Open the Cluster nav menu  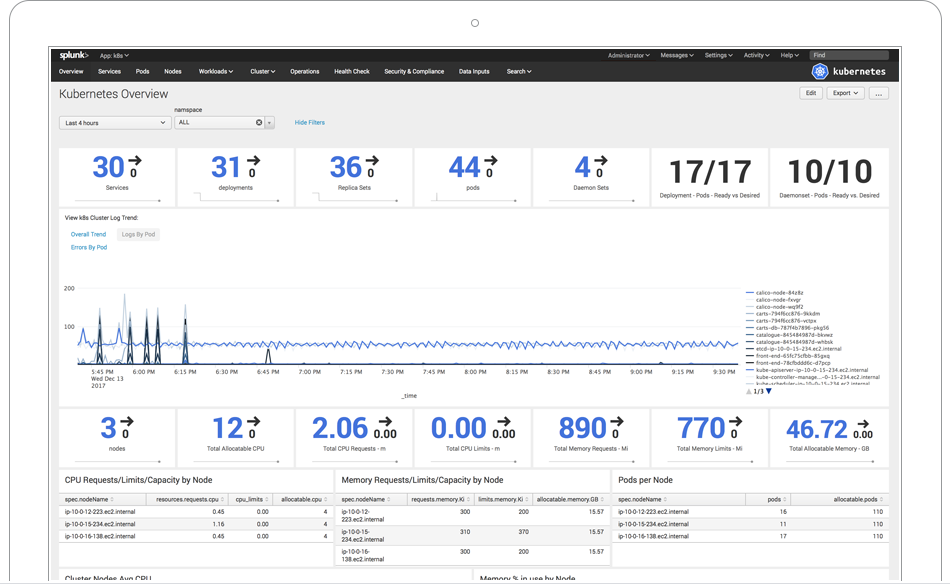[x=262, y=71]
